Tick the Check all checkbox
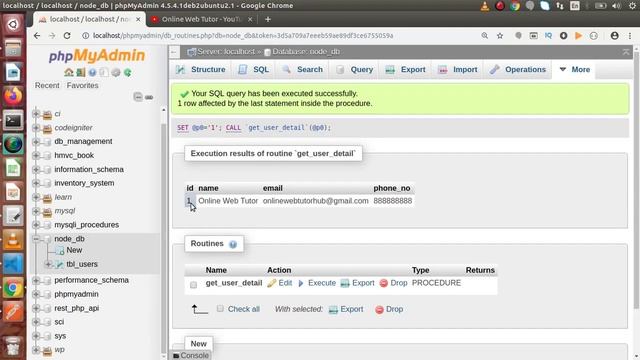Screen dimensions: 640x360 point(220,309)
